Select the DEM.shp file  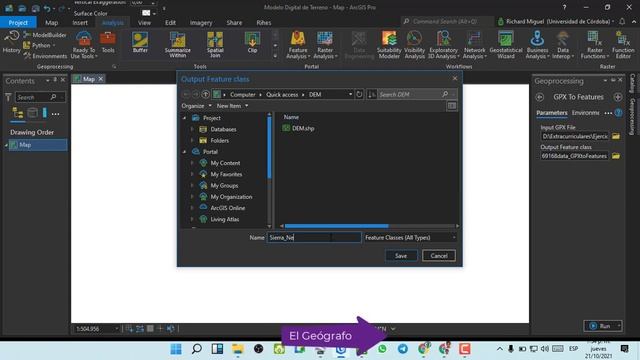pyautogui.click(x=298, y=128)
